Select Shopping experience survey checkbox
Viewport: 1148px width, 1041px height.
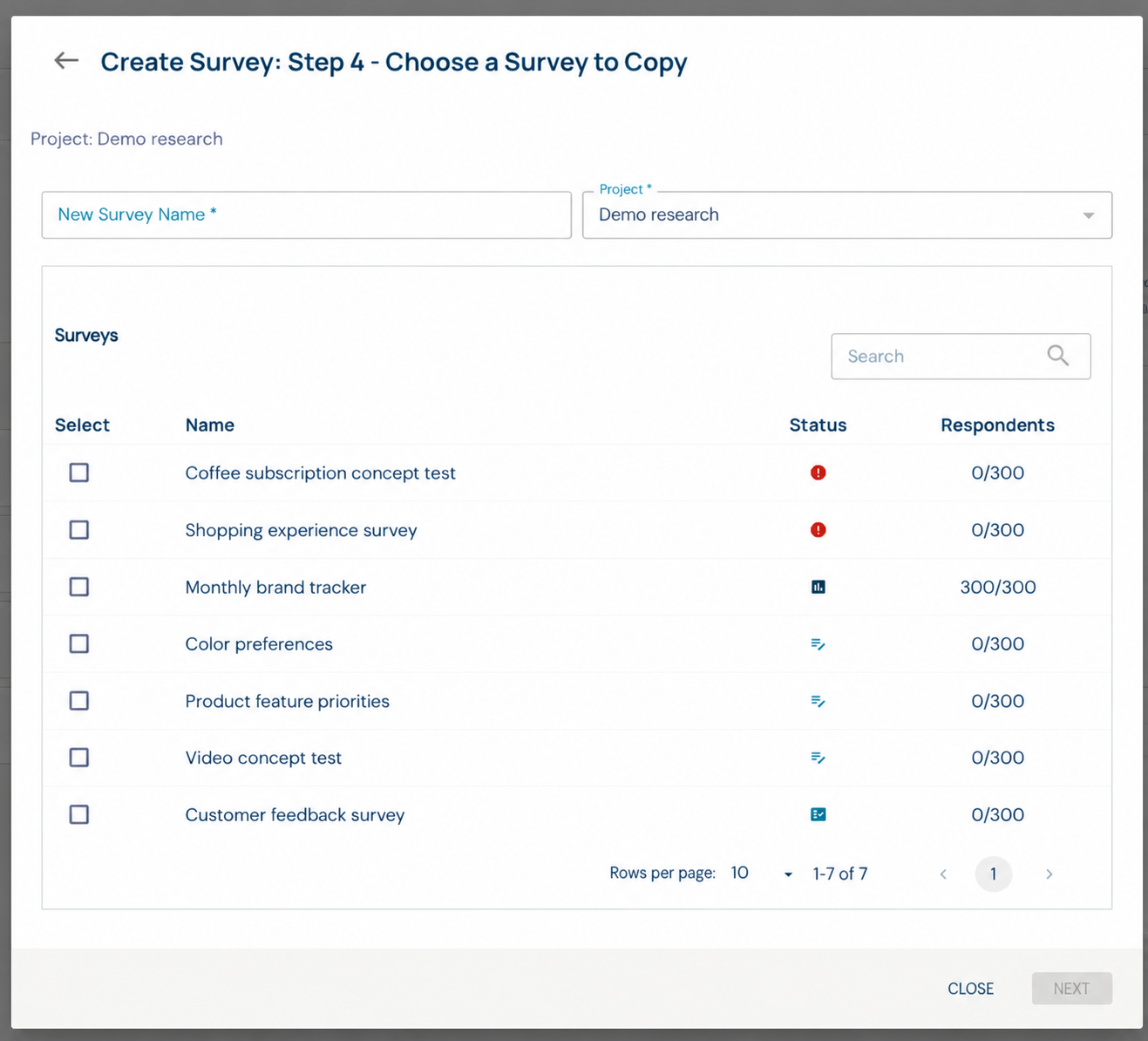tap(79, 530)
